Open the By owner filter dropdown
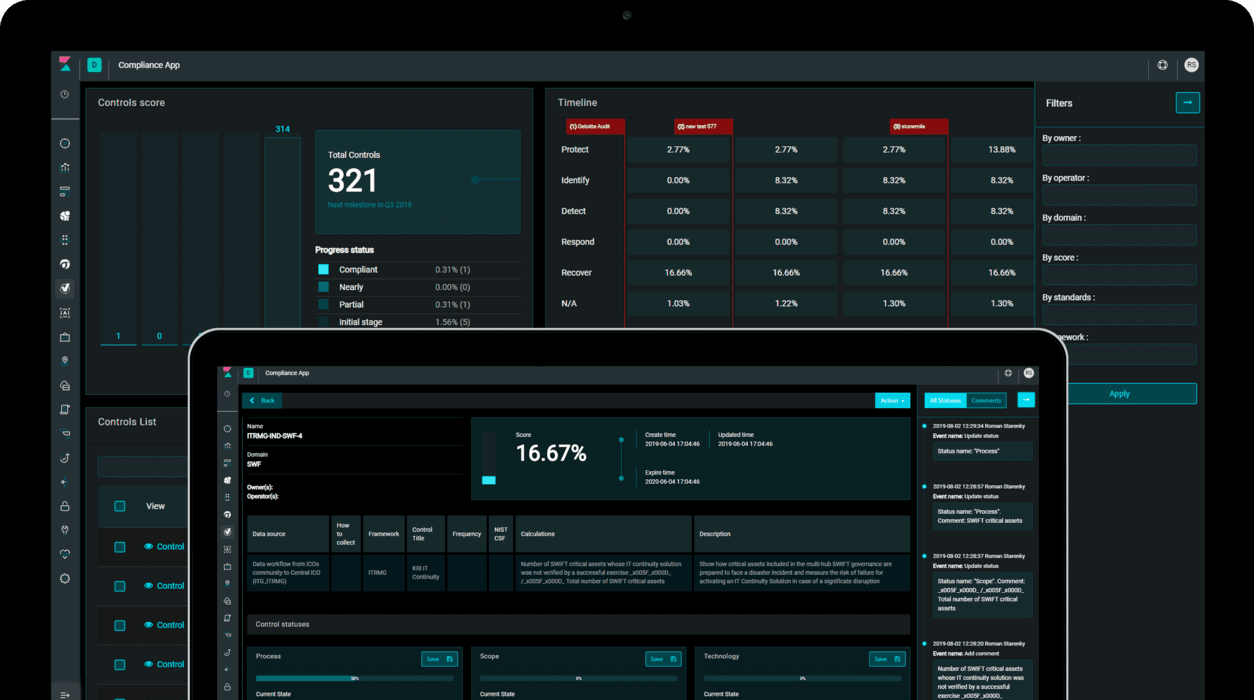The width and height of the screenshot is (1254, 700). point(1119,156)
